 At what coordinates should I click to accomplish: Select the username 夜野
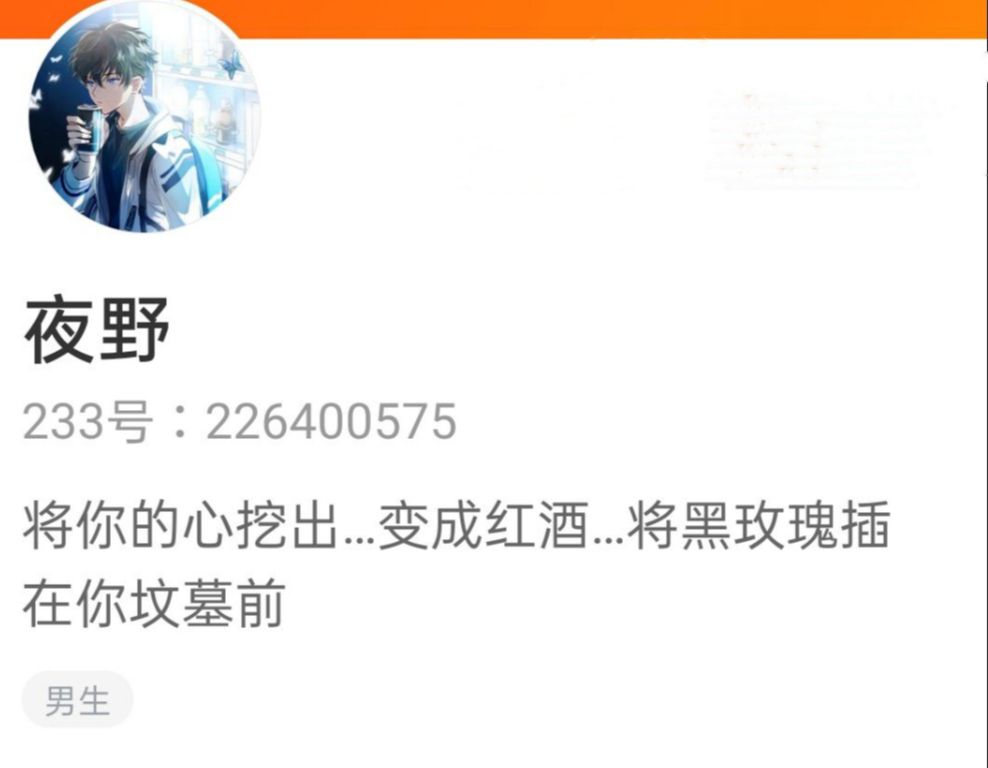[96, 330]
